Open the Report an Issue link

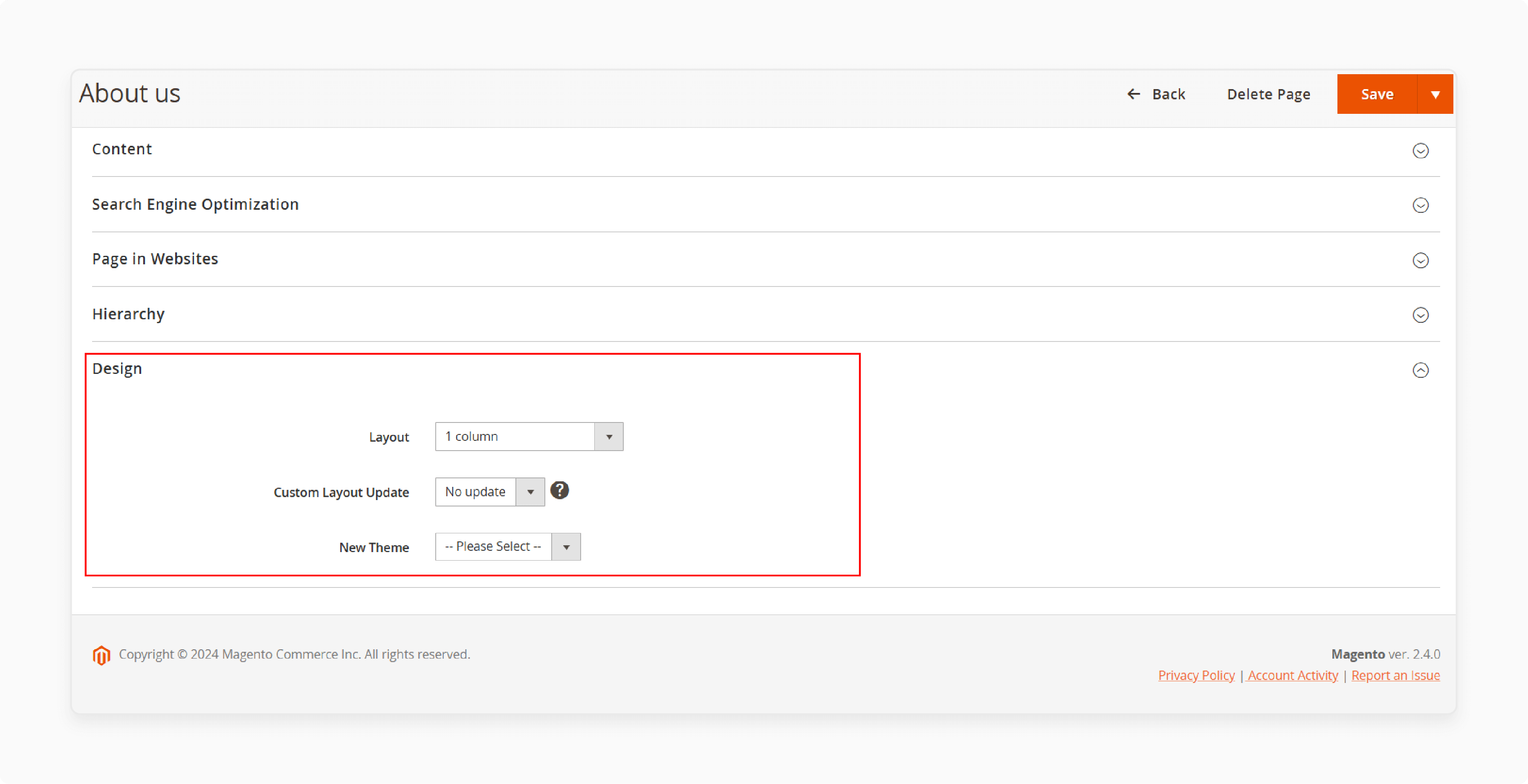(1395, 675)
